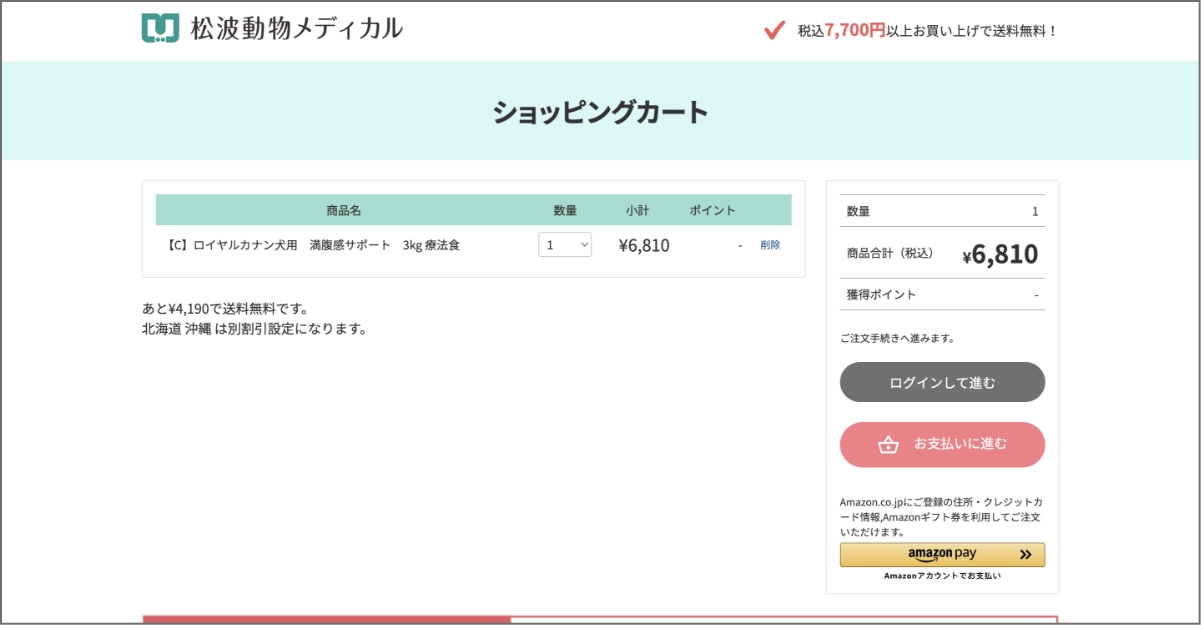
Task: Click the Amazonアカウントでお支払い caption
Action: (x=942, y=576)
